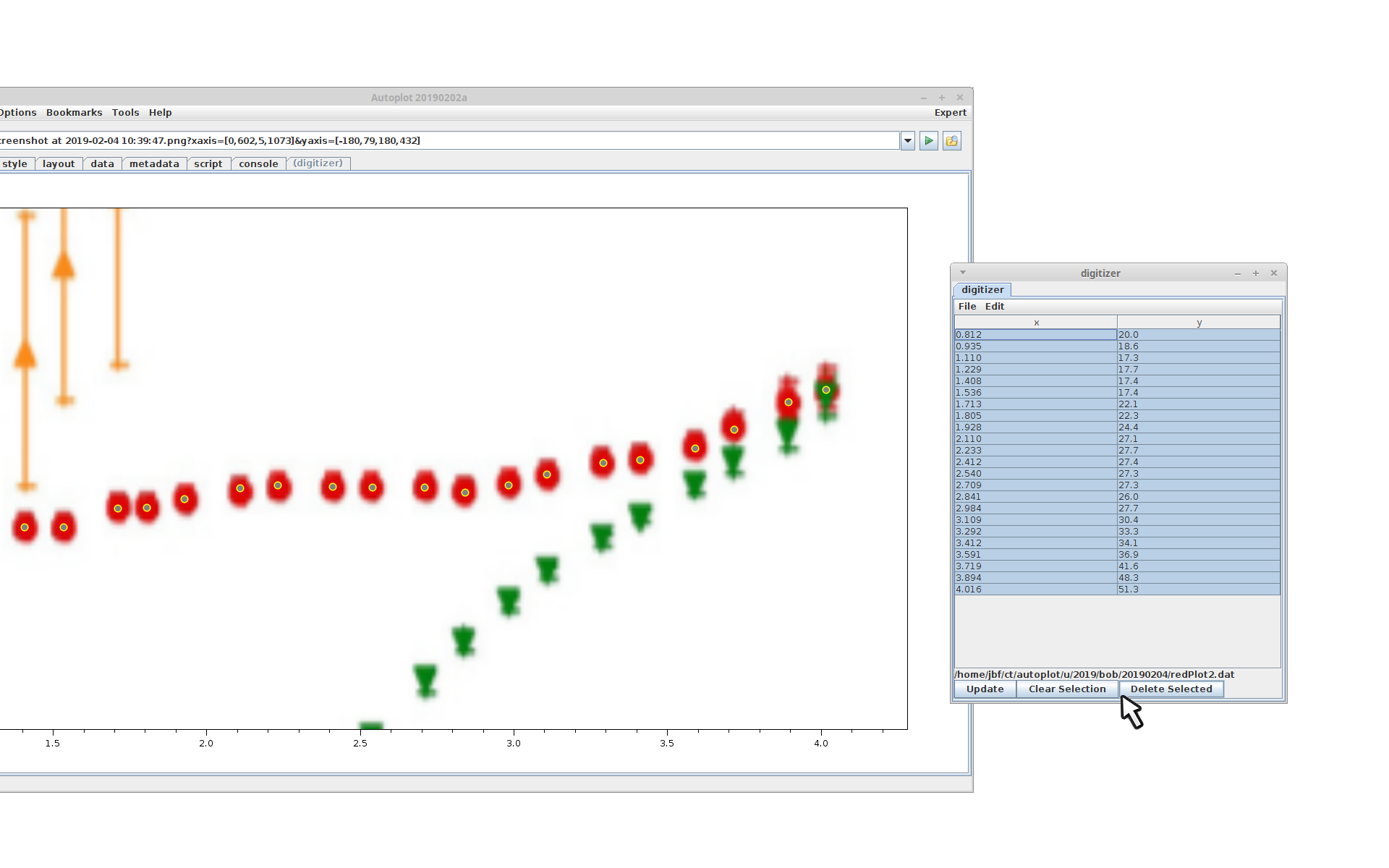Image resolution: width=1389 pixels, height=868 pixels.
Task: Select the table cell 30.4
Action: point(1199,520)
